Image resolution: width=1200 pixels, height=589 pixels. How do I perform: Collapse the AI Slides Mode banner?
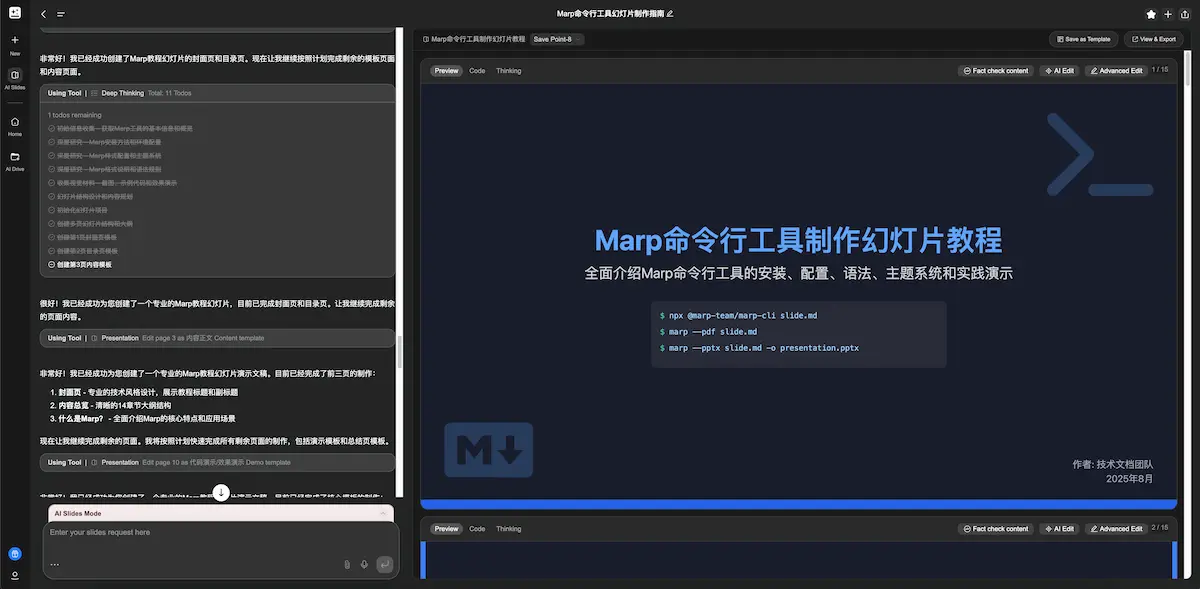(383, 513)
